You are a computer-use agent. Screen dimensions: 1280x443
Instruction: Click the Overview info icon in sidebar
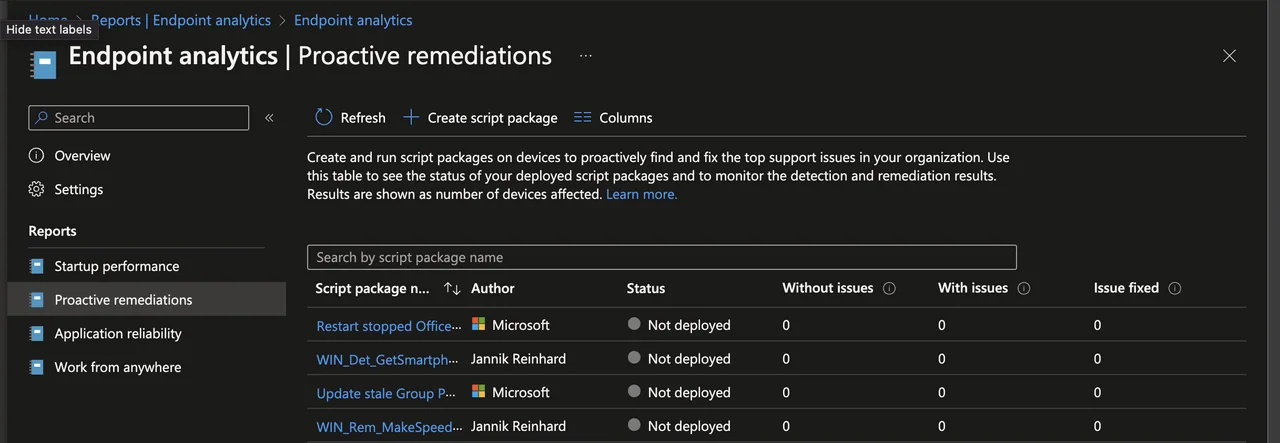point(37,155)
